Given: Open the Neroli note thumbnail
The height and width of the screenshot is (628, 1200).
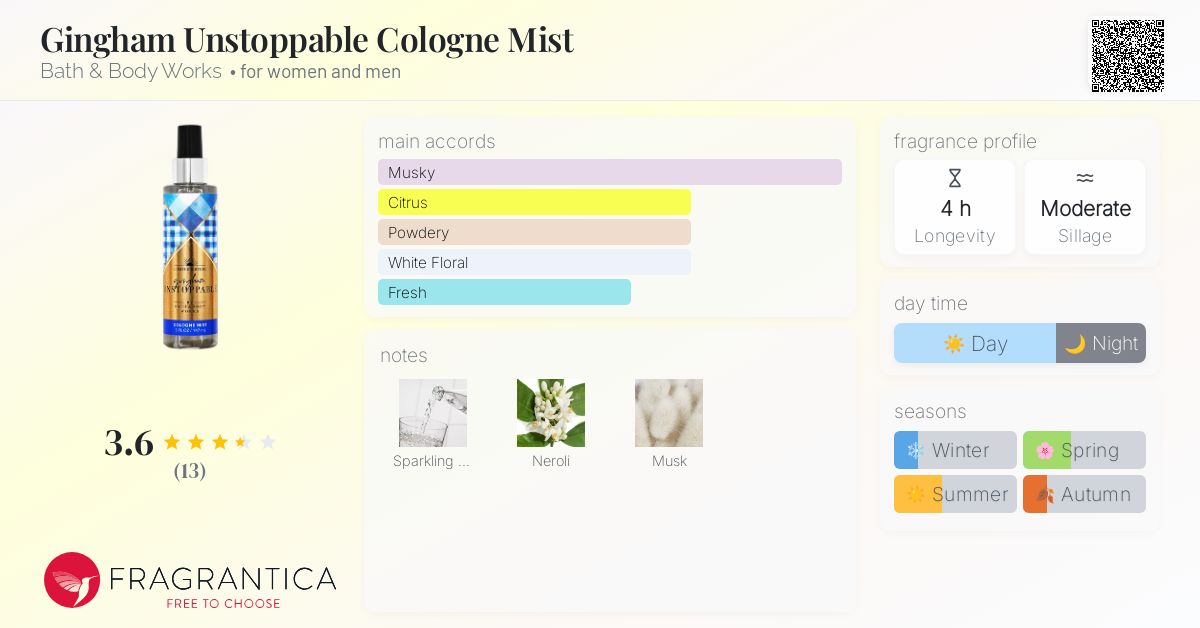Looking at the screenshot, I should tap(551, 413).
